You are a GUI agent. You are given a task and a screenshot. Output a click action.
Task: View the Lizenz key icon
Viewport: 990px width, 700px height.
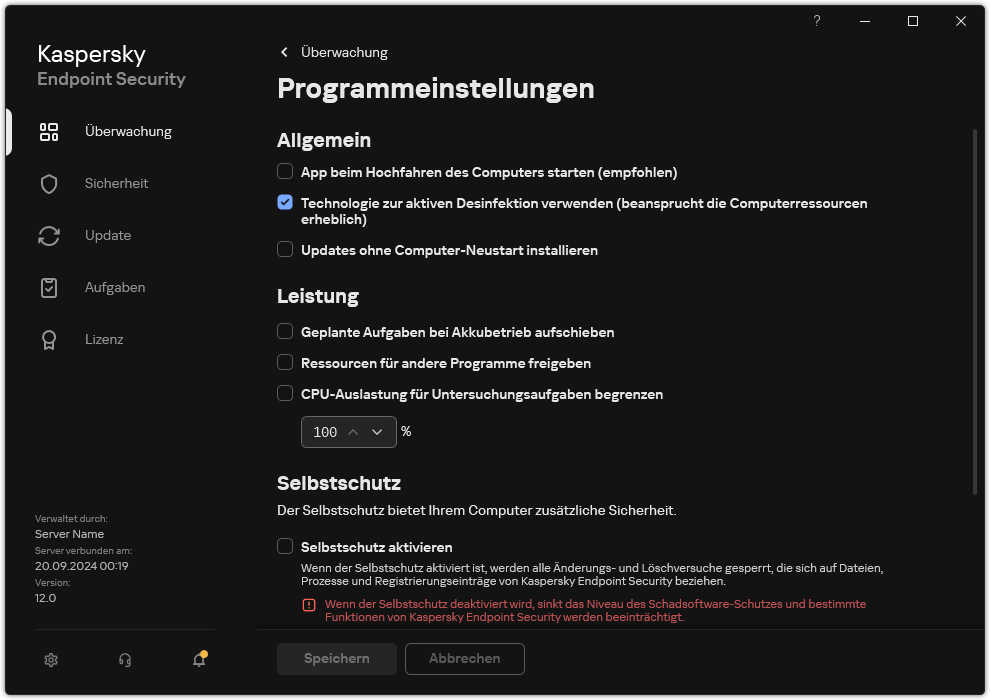[x=48, y=339]
